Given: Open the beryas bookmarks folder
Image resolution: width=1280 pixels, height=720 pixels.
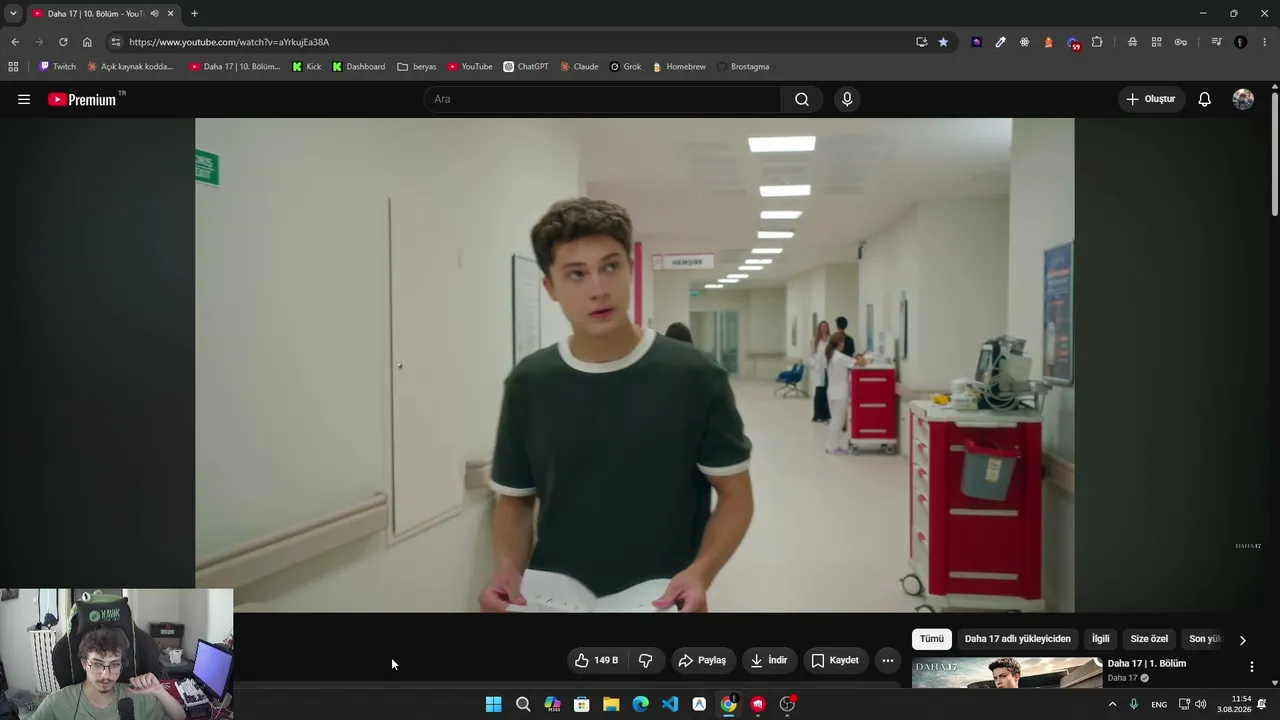Looking at the screenshot, I should [417, 67].
